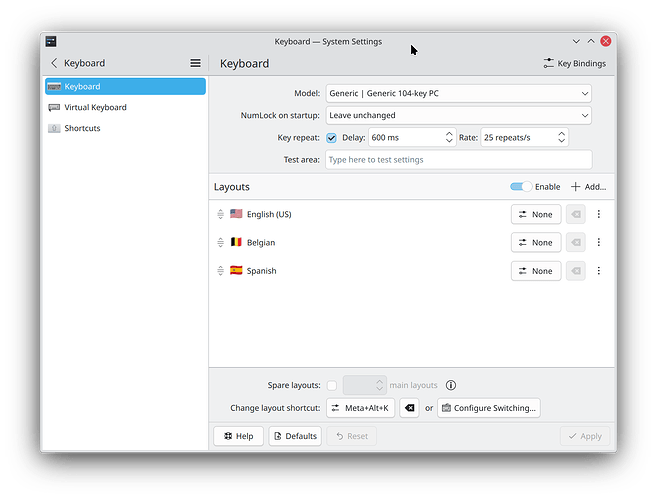Open three-dot options for English (US) layout

pos(599,214)
